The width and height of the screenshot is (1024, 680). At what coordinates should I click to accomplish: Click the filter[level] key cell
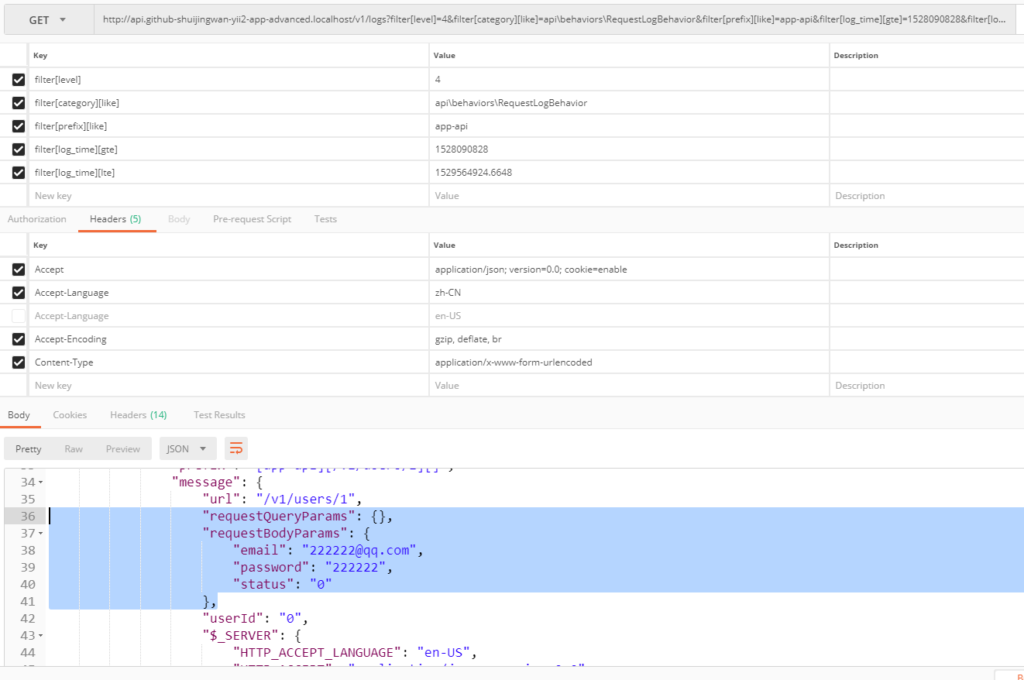[229, 80]
